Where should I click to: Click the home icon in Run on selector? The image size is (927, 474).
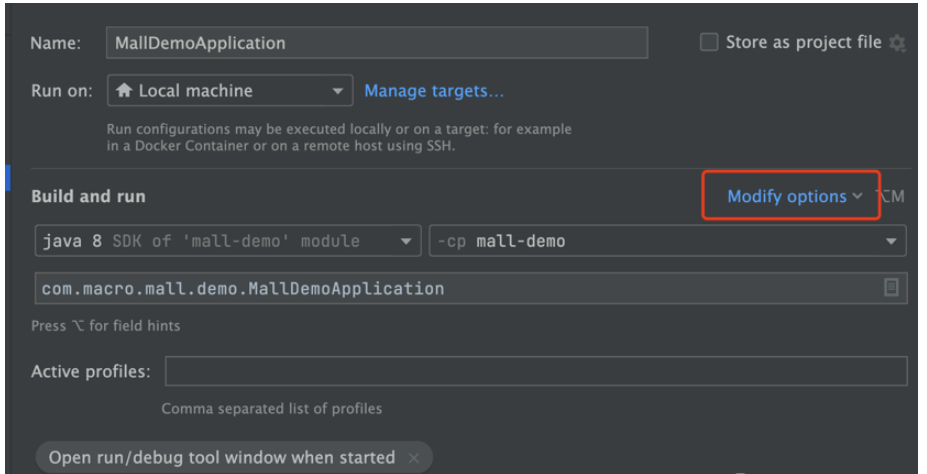124,91
